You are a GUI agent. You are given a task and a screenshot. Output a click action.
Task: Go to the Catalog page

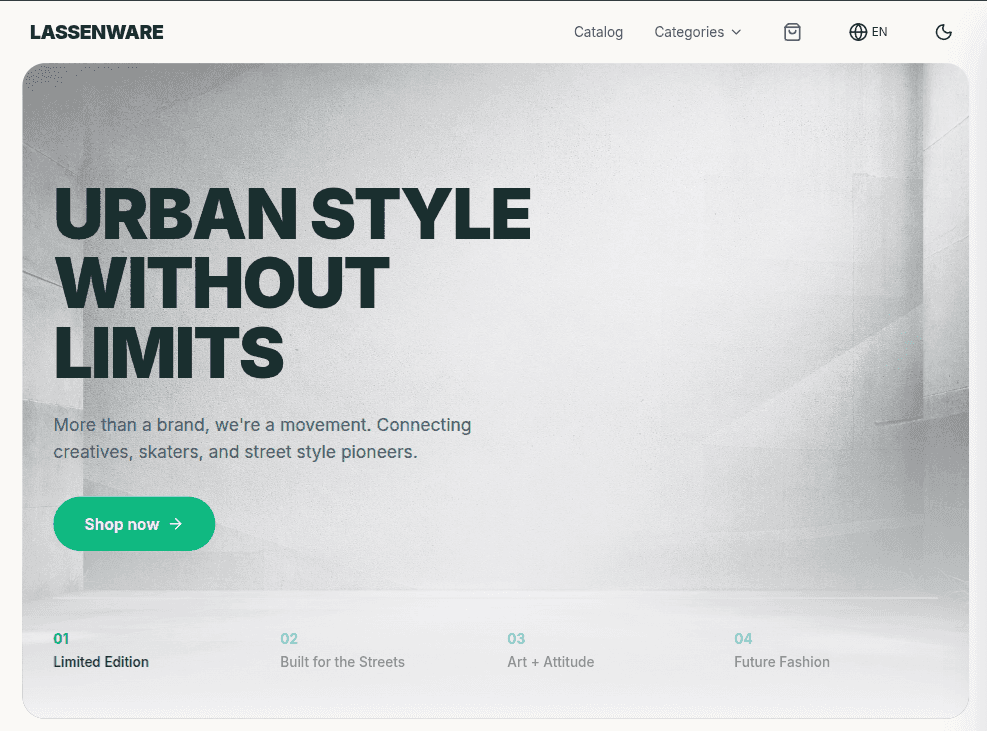point(598,32)
